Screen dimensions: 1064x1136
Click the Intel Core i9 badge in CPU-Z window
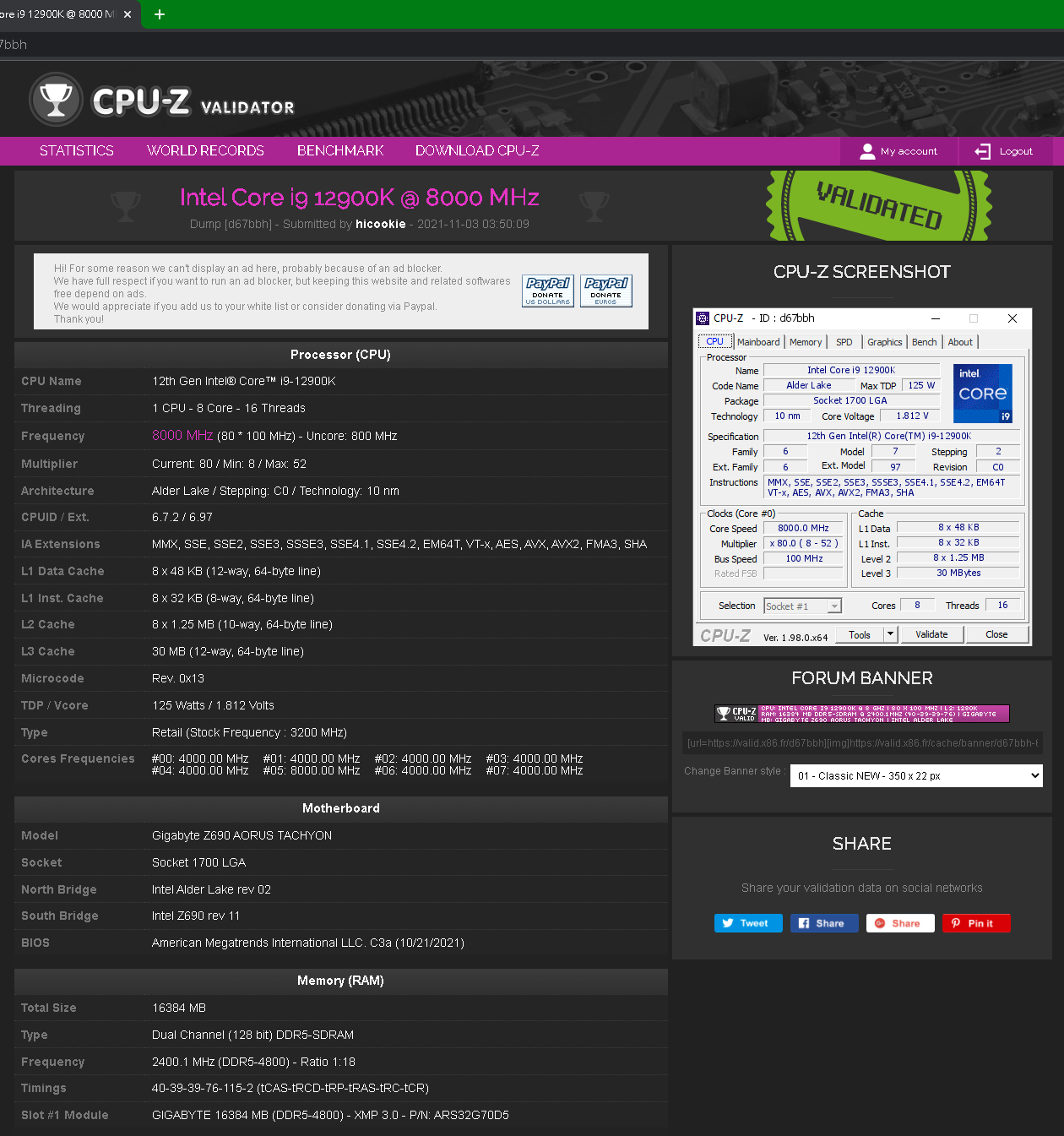tap(982, 393)
